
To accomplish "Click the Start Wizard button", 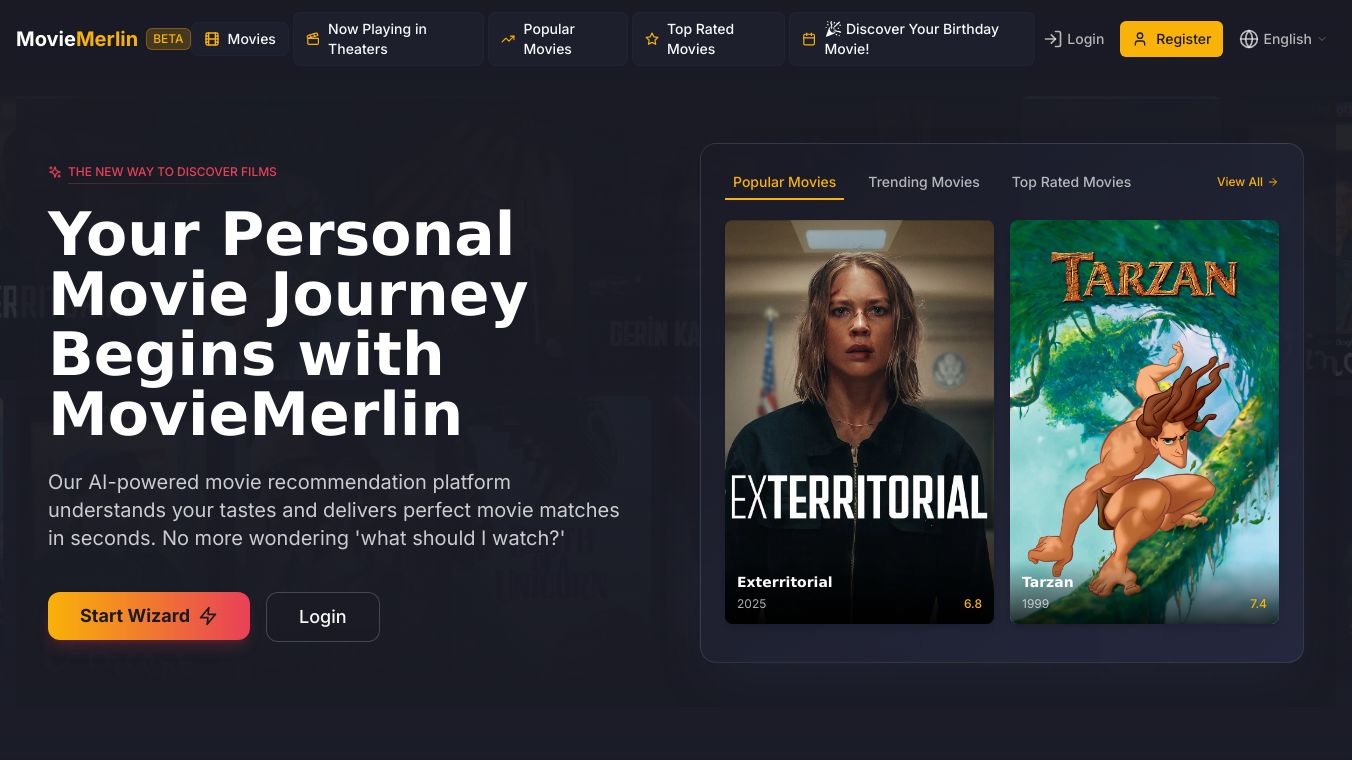I will point(149,616).
